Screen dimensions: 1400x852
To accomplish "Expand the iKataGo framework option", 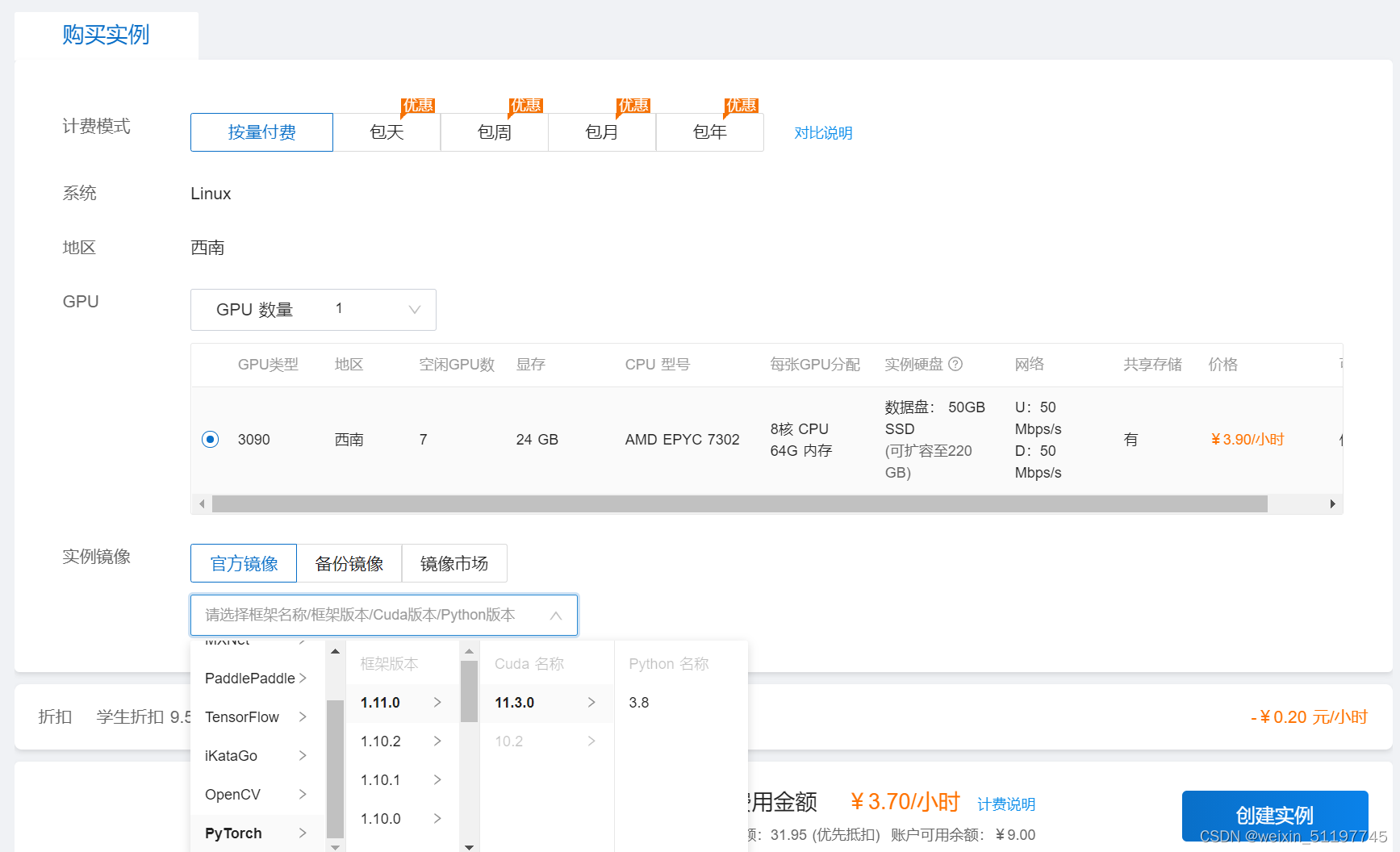I will point(257,756).
